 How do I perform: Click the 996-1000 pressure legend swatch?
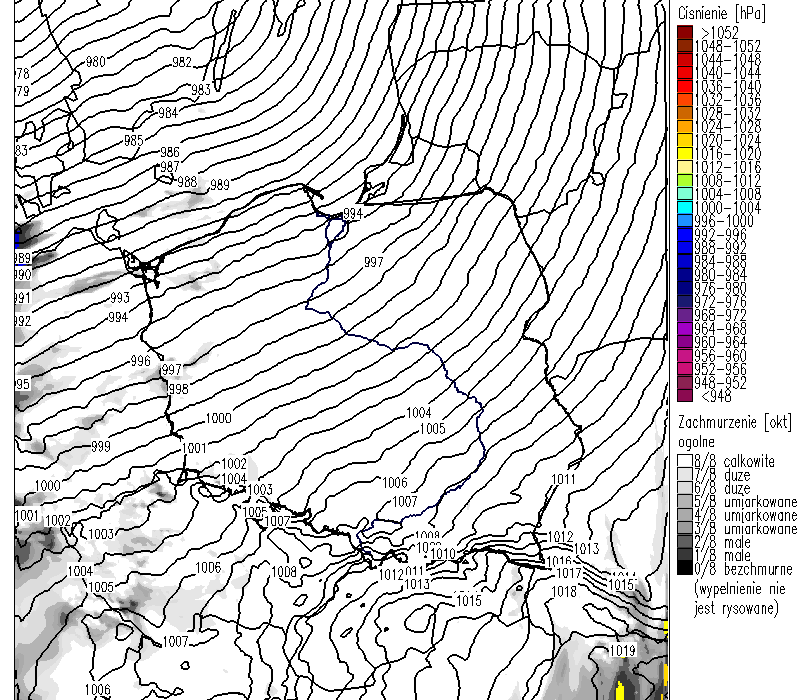point(684,221)
